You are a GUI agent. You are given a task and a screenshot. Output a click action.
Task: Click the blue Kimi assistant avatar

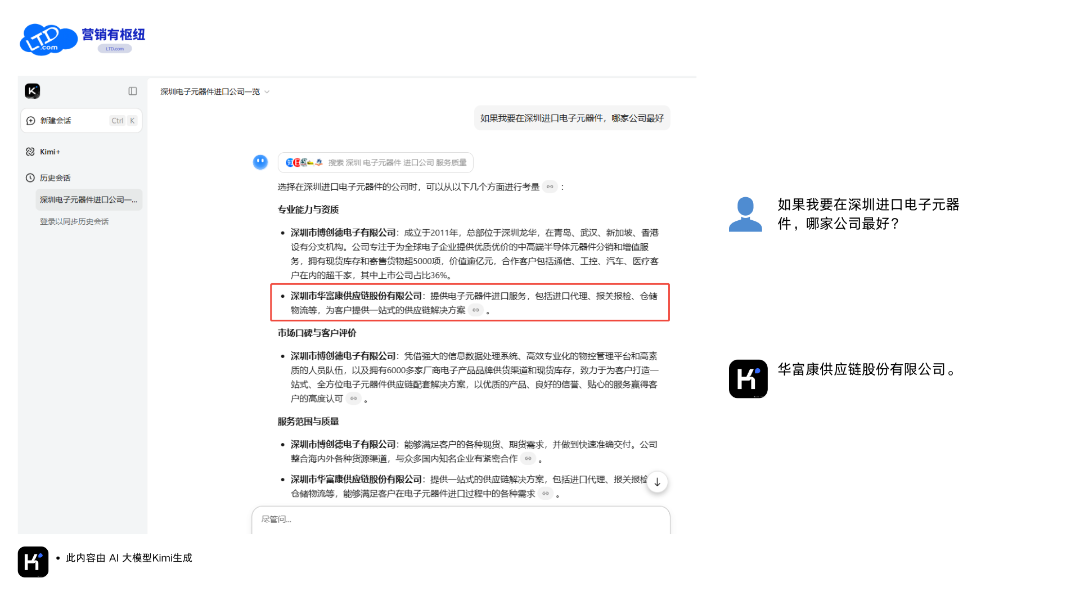tap(260, 162)
